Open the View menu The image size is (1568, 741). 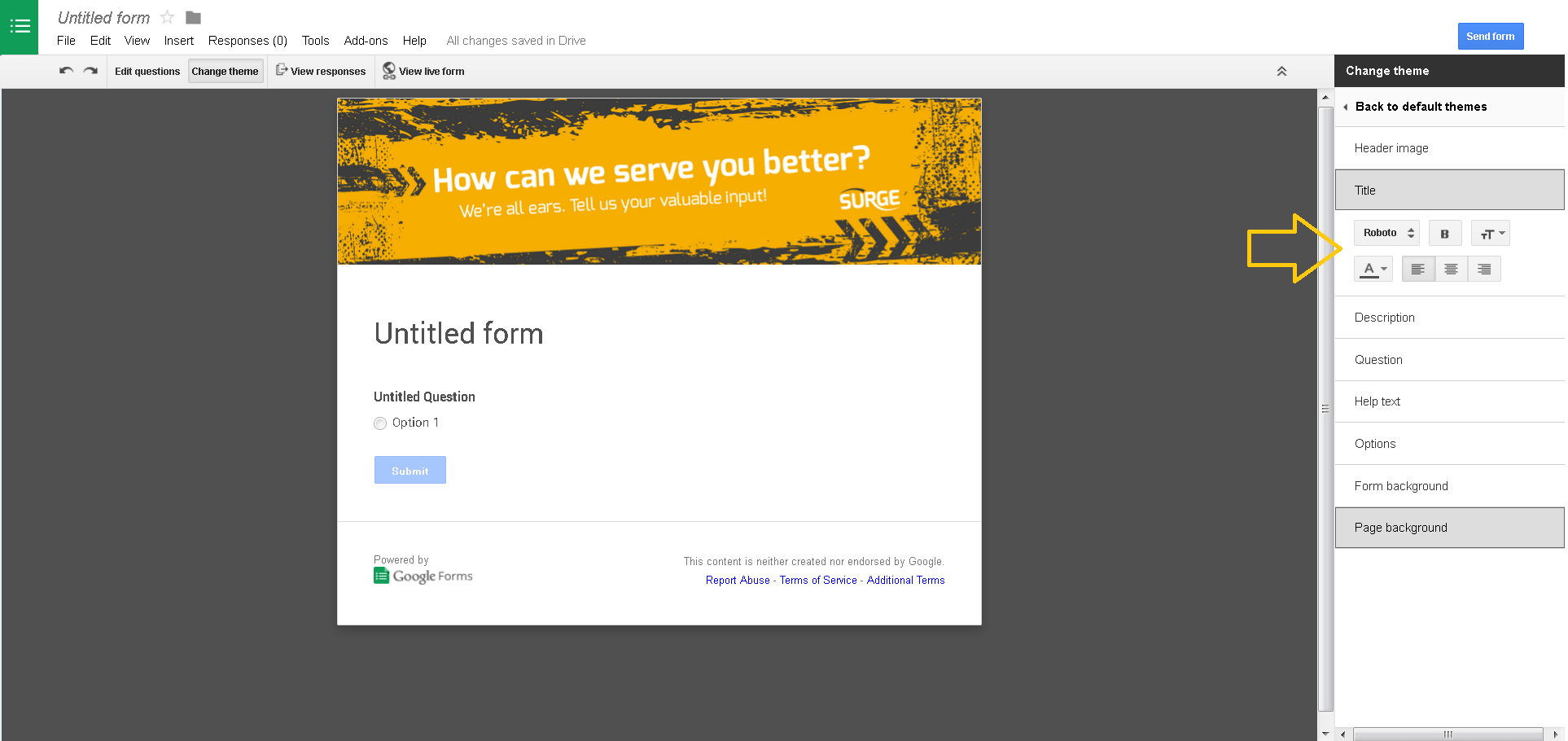137,41
